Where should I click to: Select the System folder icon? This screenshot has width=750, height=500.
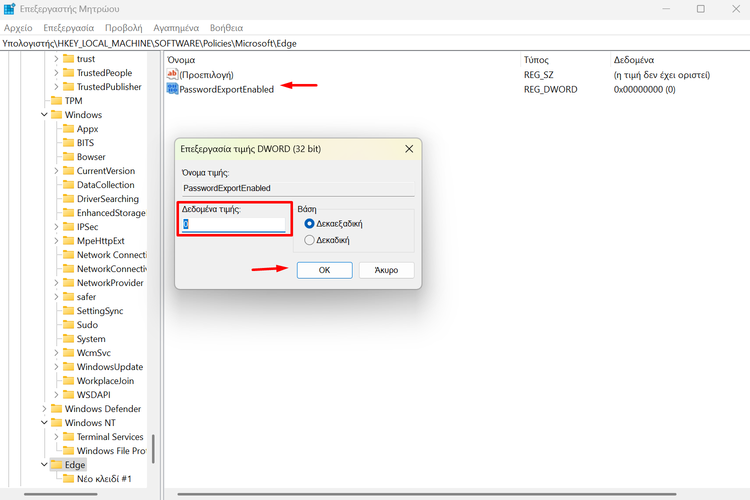click(x=68, y=339)
